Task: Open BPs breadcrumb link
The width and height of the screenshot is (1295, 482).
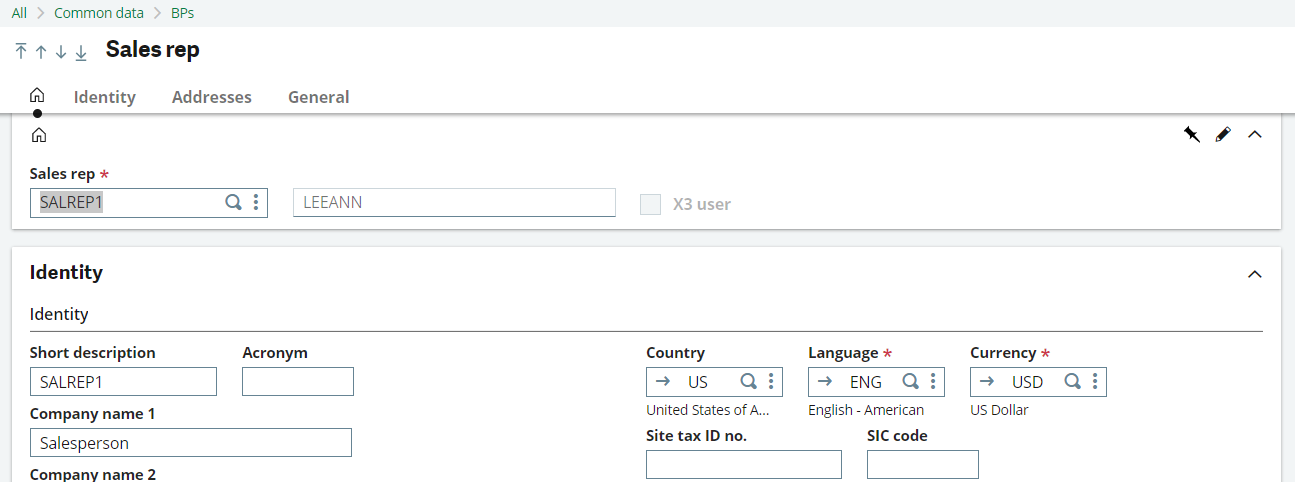Action: coord(181,13)
